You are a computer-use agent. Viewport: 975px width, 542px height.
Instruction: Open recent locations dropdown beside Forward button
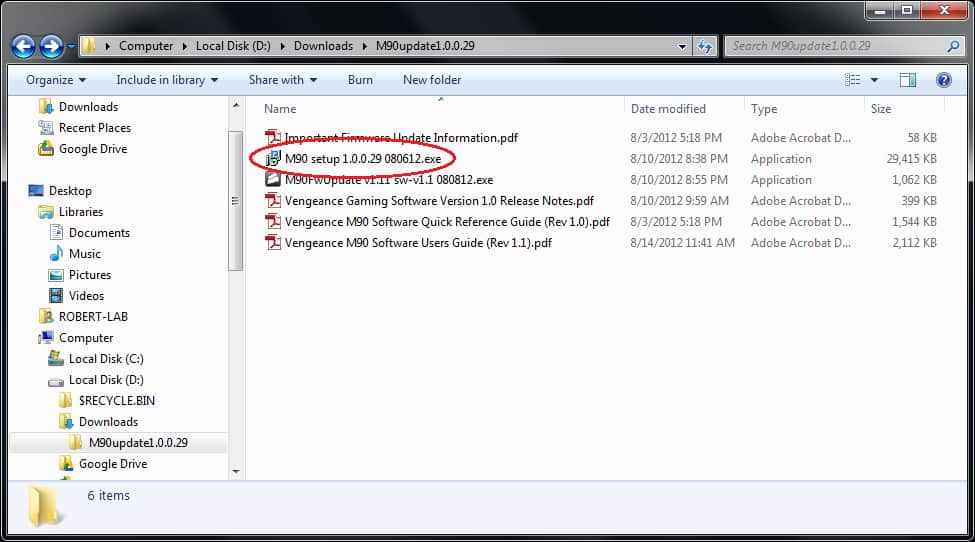pyautogui.click(x=71, y=46)
